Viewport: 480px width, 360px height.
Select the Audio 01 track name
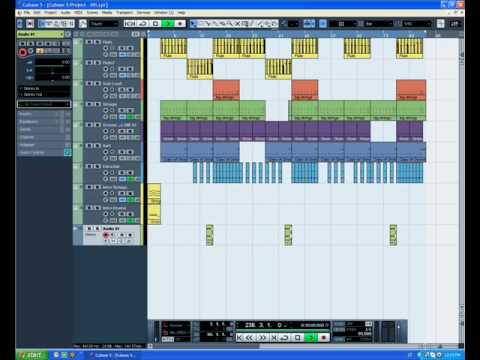(x=111, y=229)
